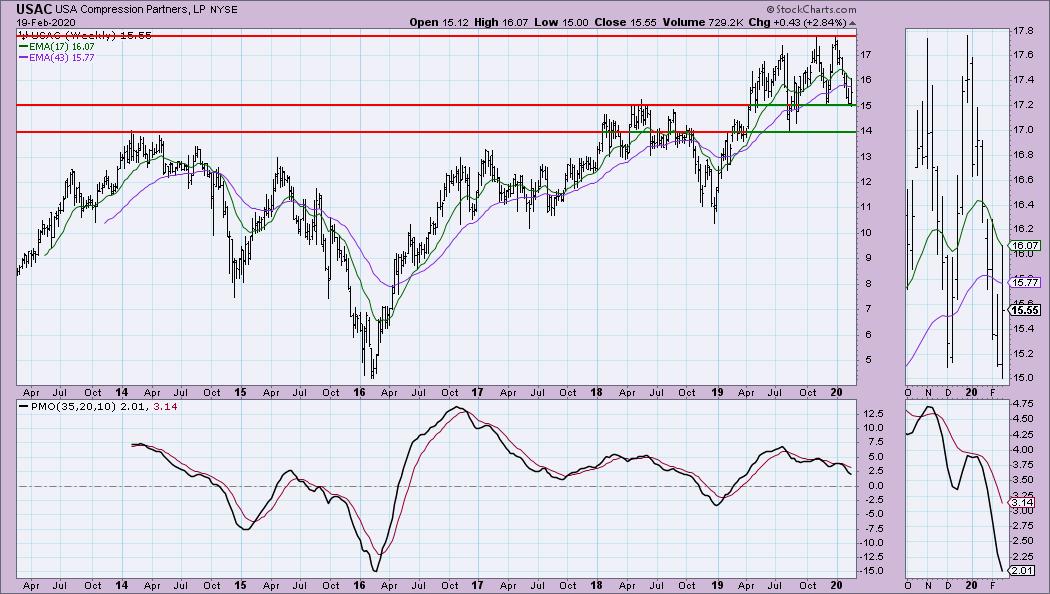Click the 15.77 EMA price tag in zoom panel
Screen dimensions: 1050x594
[1026, 283]
